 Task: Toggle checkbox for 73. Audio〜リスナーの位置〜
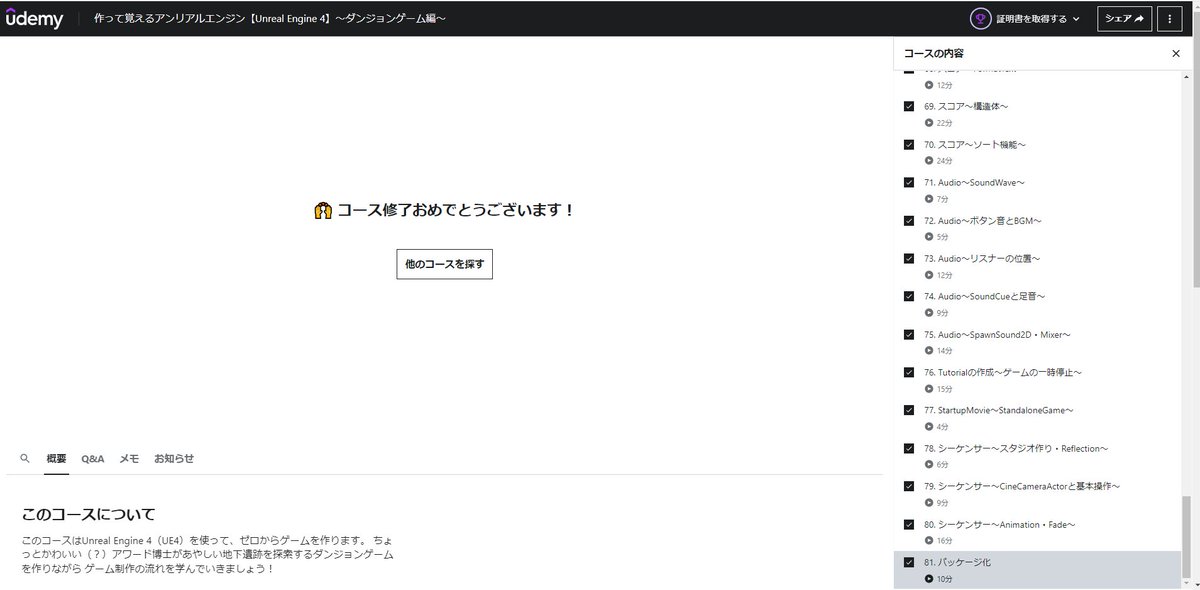click(x=909, y=258)
